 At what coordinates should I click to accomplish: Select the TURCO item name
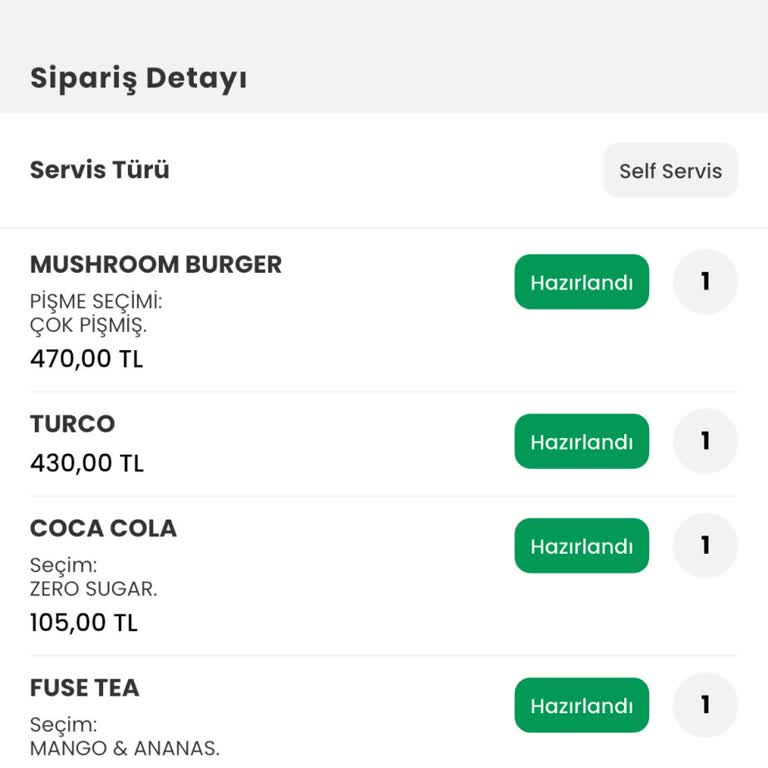tap(73, 424)
